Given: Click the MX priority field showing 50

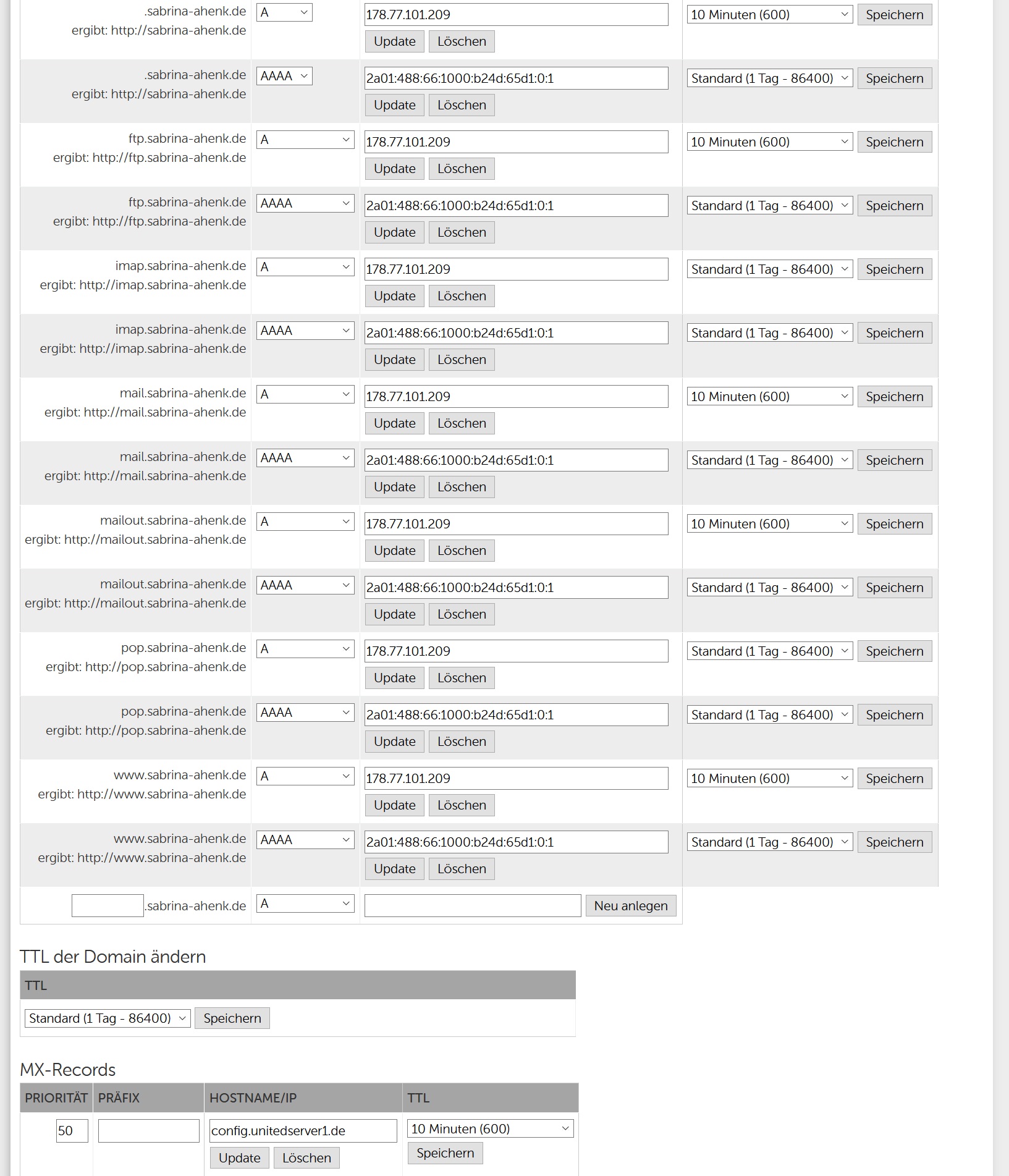Looking at the screenshot, I should coord(72,1131).
